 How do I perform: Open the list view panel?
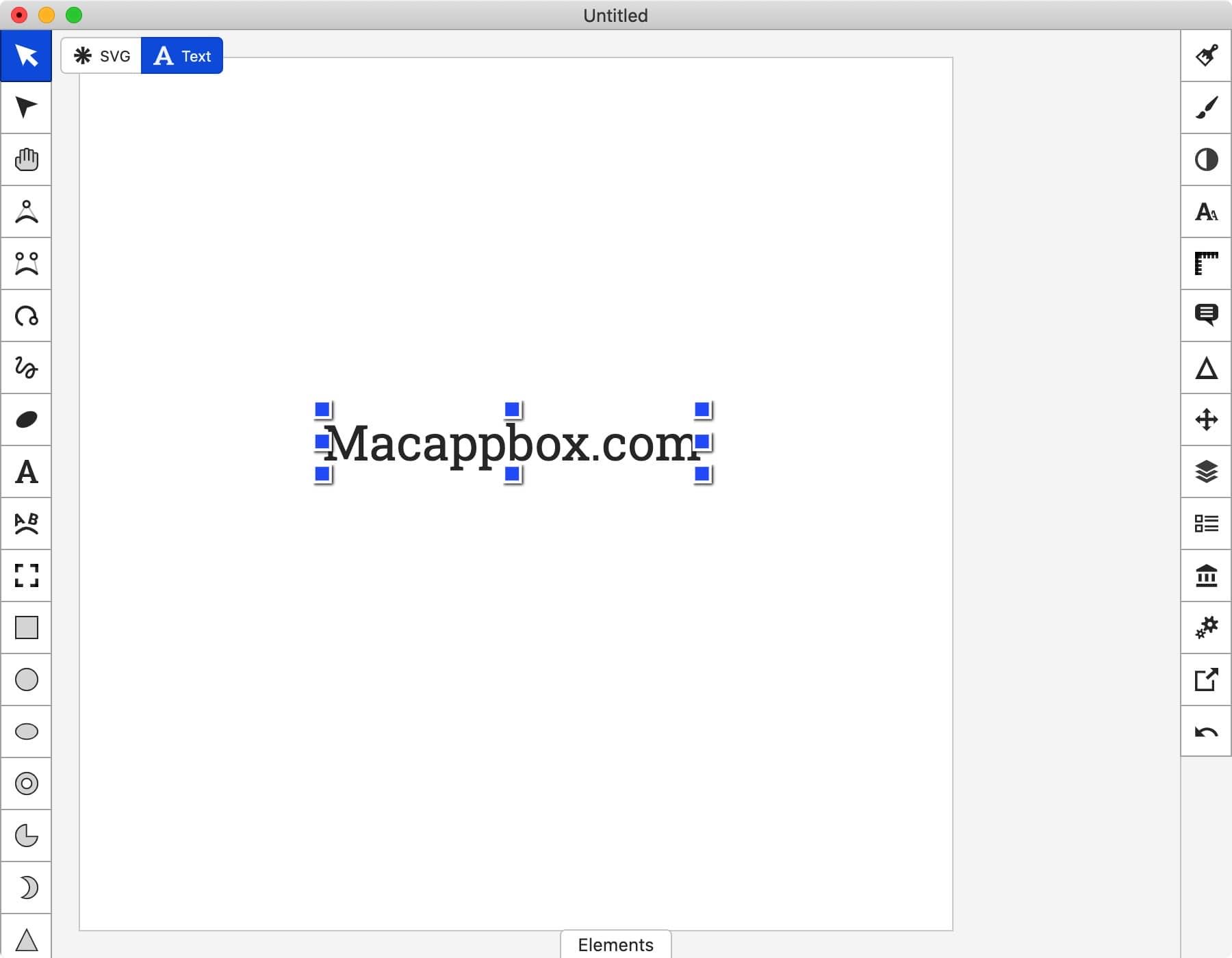pyautogui.click(x=1206, y=523)
